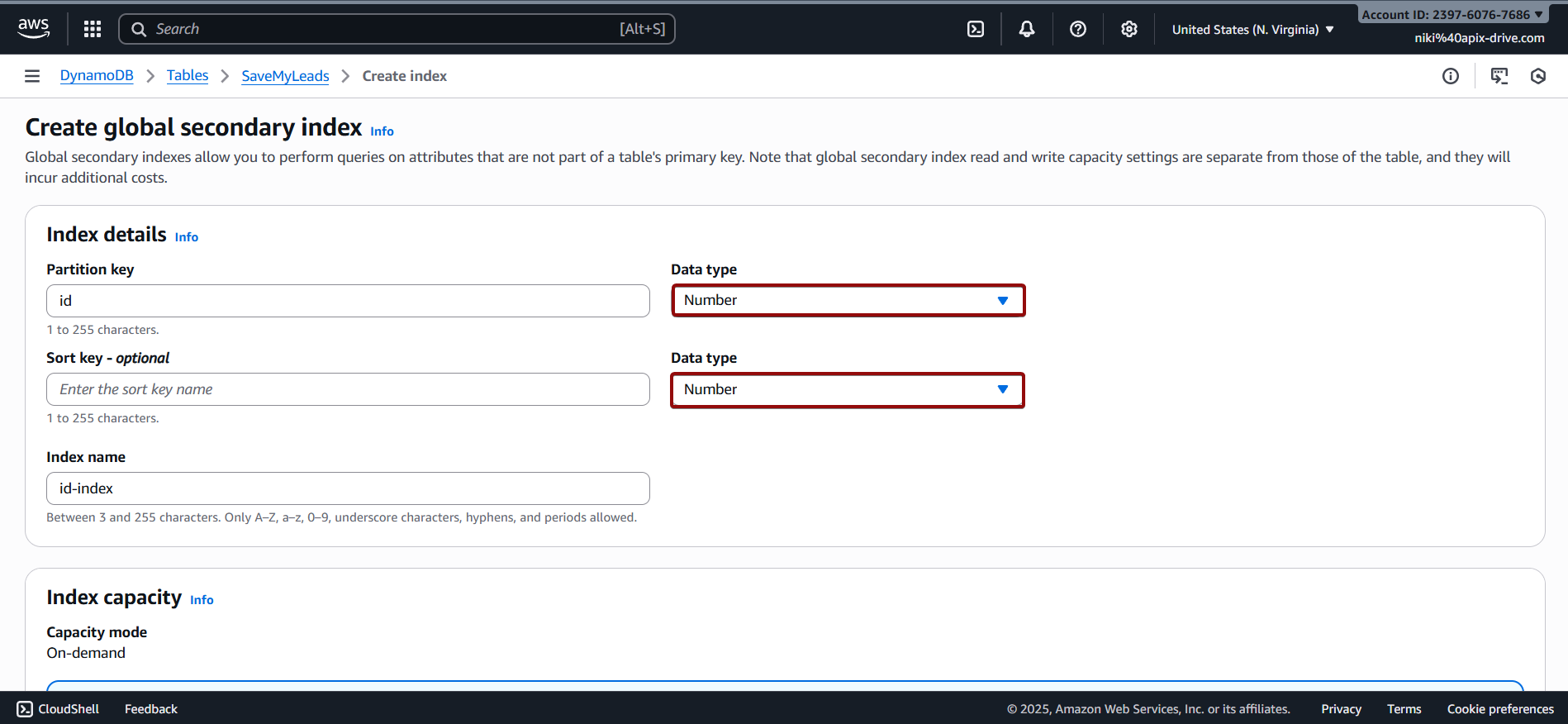The width and height of the screenshot is (1568, 724).
Task: Click Info link beside Index details
Action: [187, 237]
